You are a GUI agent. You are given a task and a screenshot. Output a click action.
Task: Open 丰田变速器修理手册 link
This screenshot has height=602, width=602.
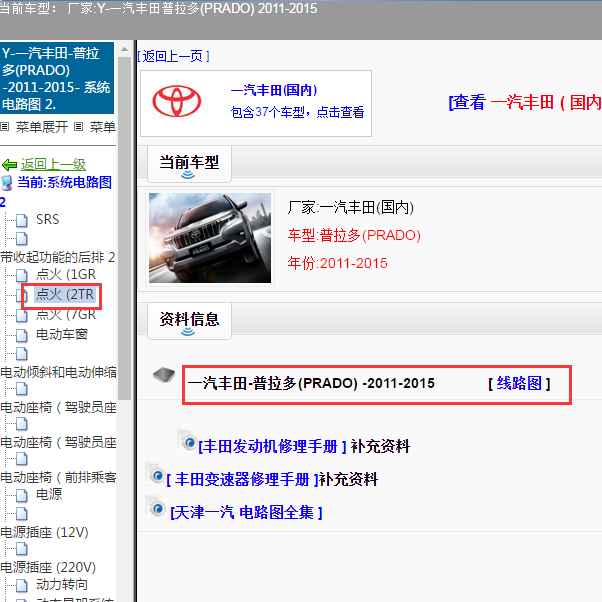(242, 479)
